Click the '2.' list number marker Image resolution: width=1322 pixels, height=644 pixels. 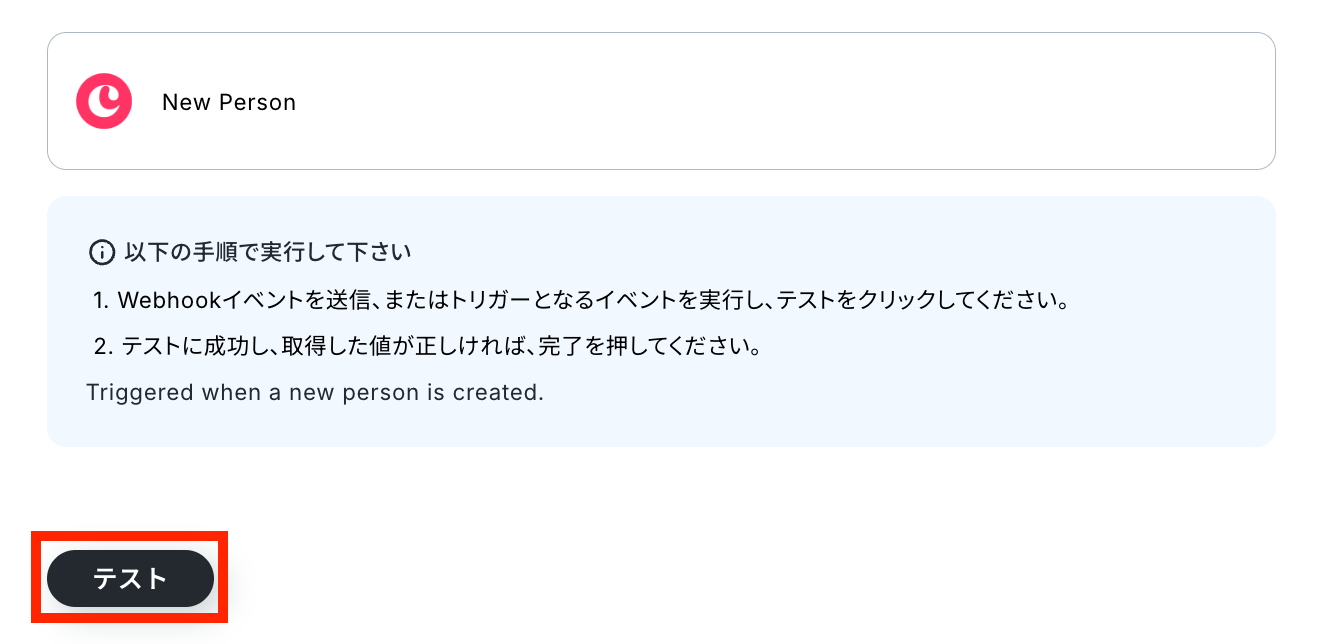pyautogui.click(x=102, y=347)
